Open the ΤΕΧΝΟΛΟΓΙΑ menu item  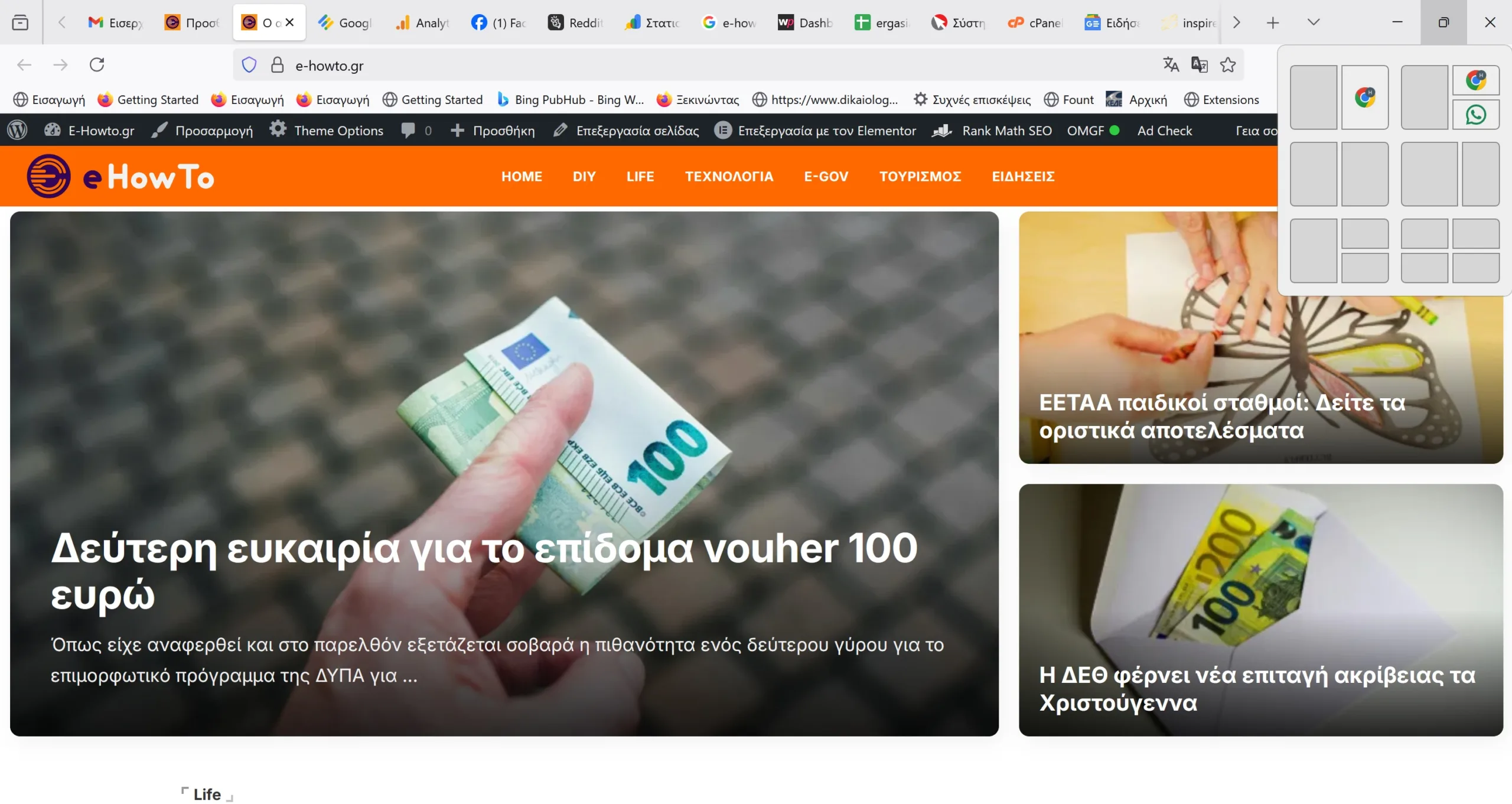[729, 177]
